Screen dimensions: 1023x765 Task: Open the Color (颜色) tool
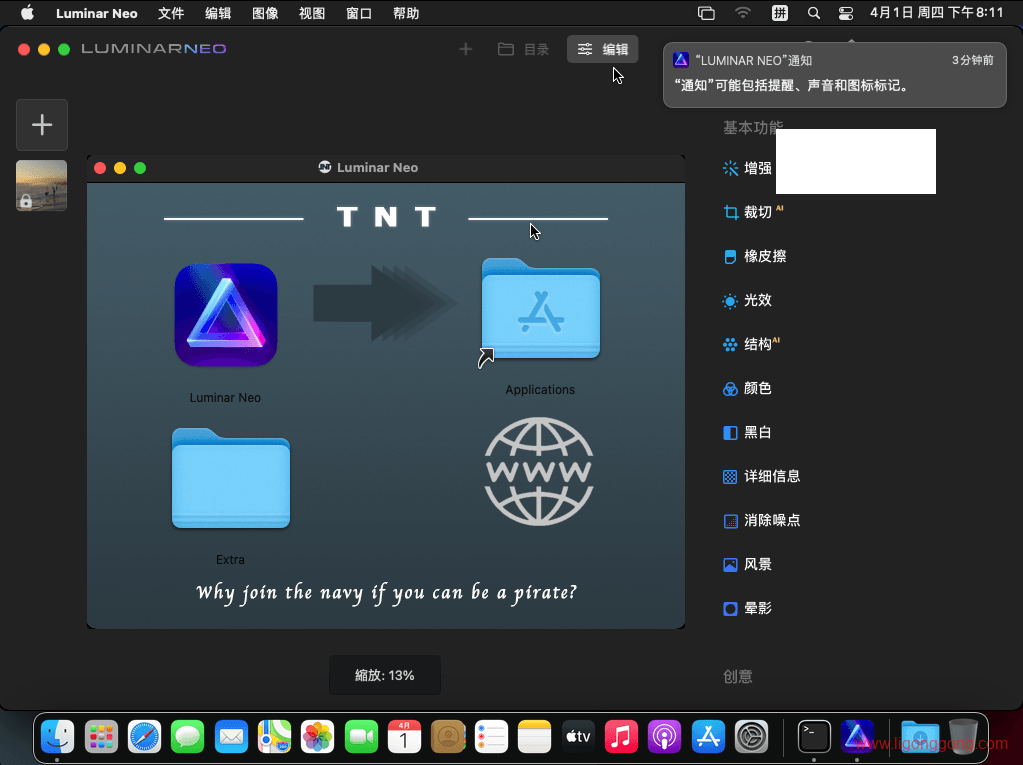pos(748,388)
